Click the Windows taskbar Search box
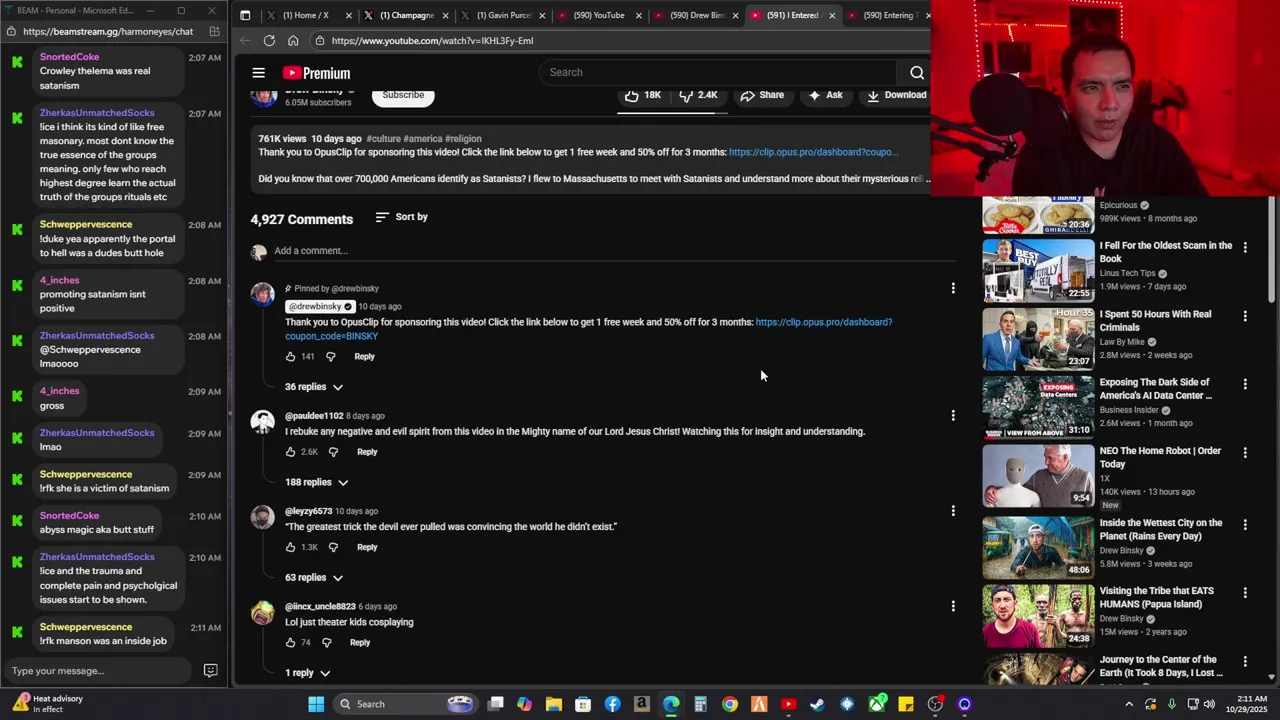 (405, 704)
